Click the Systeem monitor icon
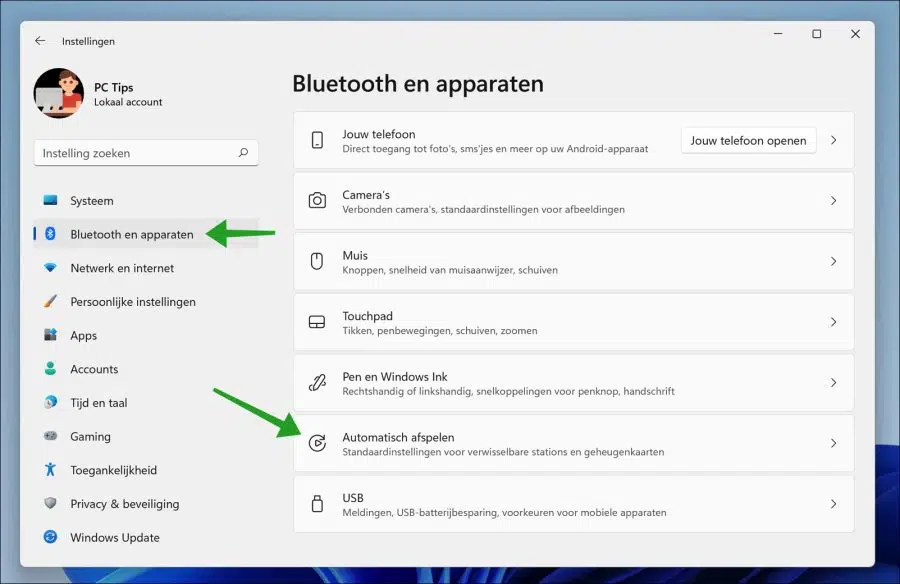Viewport: 900px width, 584px height. click(x=51, y=200)
